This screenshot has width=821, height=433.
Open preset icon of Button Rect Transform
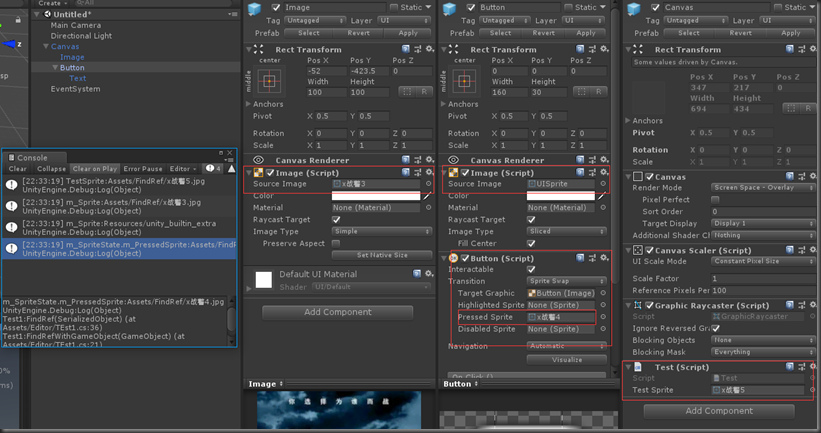click(x=592, y=49)
